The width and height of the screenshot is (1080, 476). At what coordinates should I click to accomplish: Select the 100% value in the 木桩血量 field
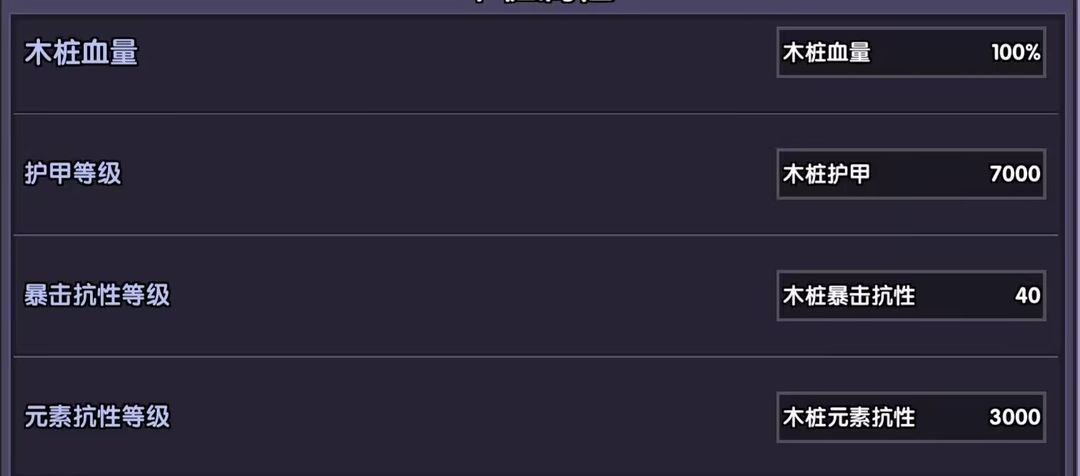pos(1015,53)
